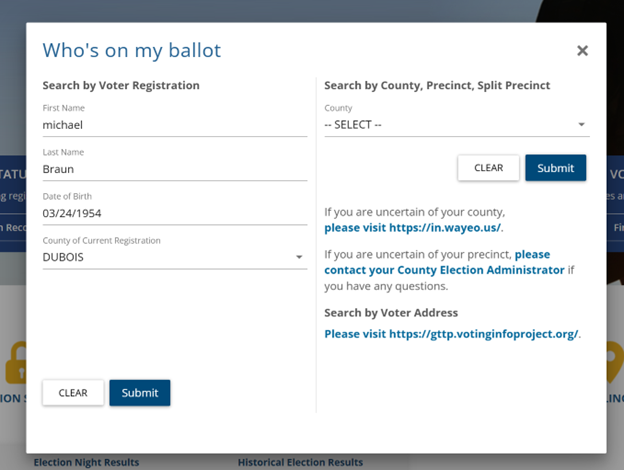
Task: Submit the county precinct search
Action: [x=556, y=168]
